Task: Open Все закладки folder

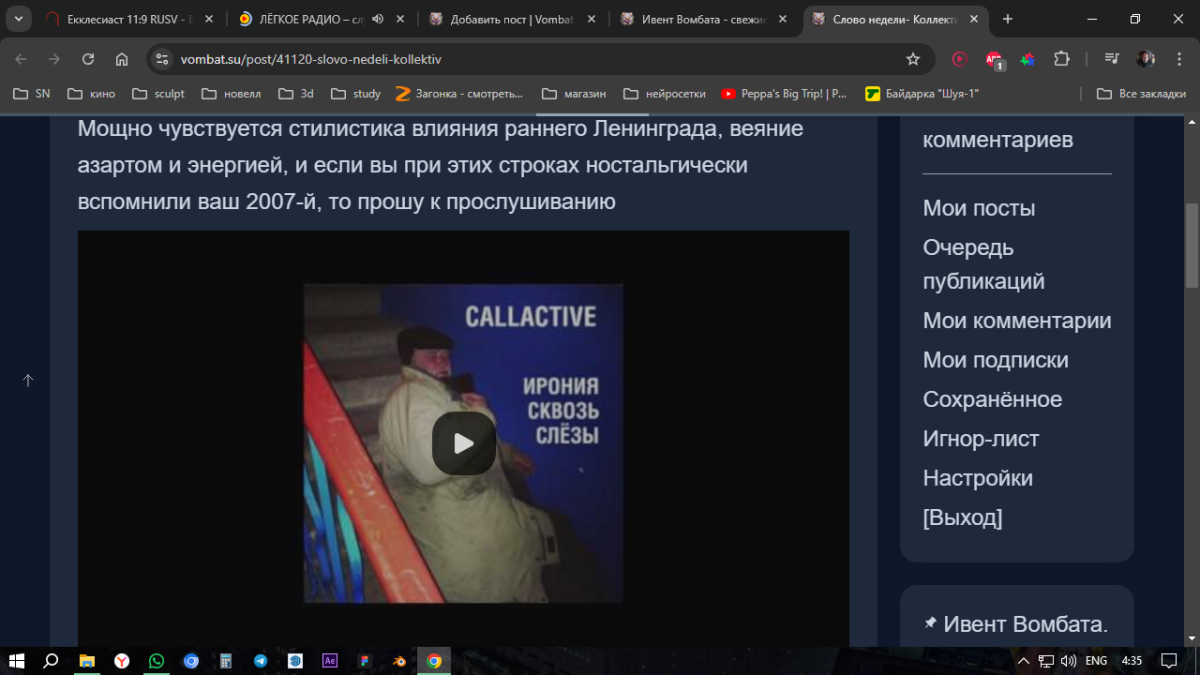Action: click(x=1141, y=94)
